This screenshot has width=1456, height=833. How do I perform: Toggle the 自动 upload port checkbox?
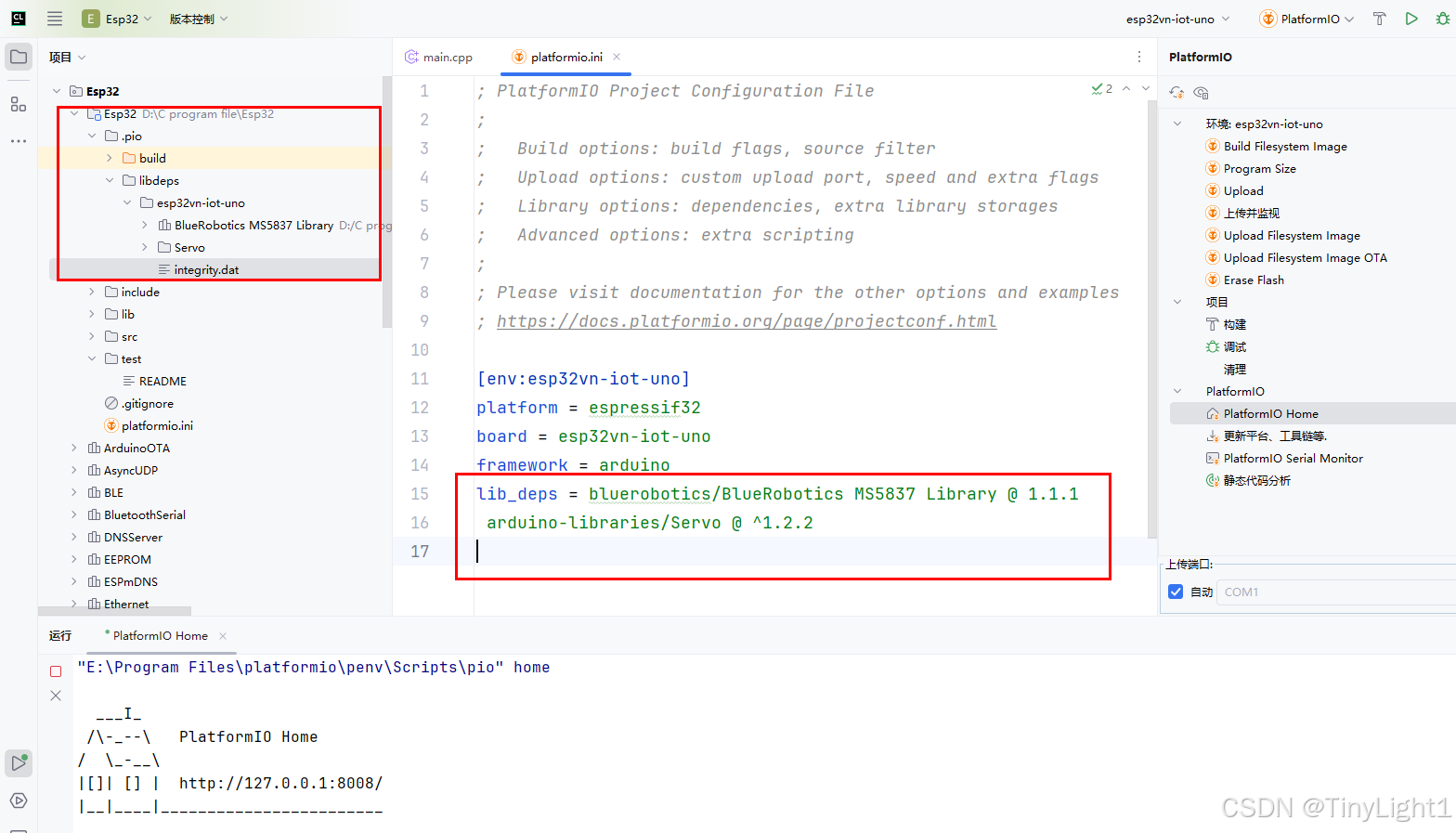click(x=1176, y=592)
